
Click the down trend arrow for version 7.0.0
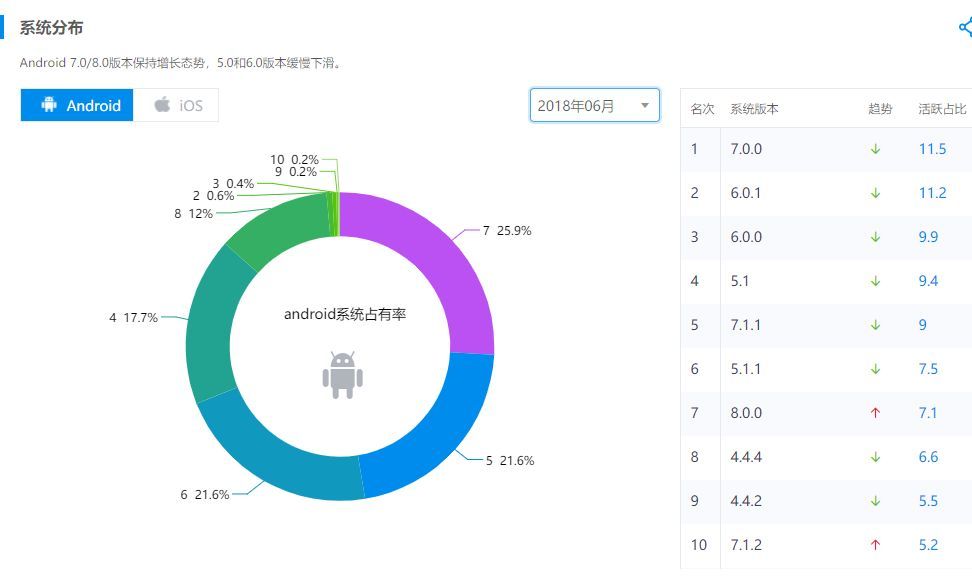tap(875, 149)
